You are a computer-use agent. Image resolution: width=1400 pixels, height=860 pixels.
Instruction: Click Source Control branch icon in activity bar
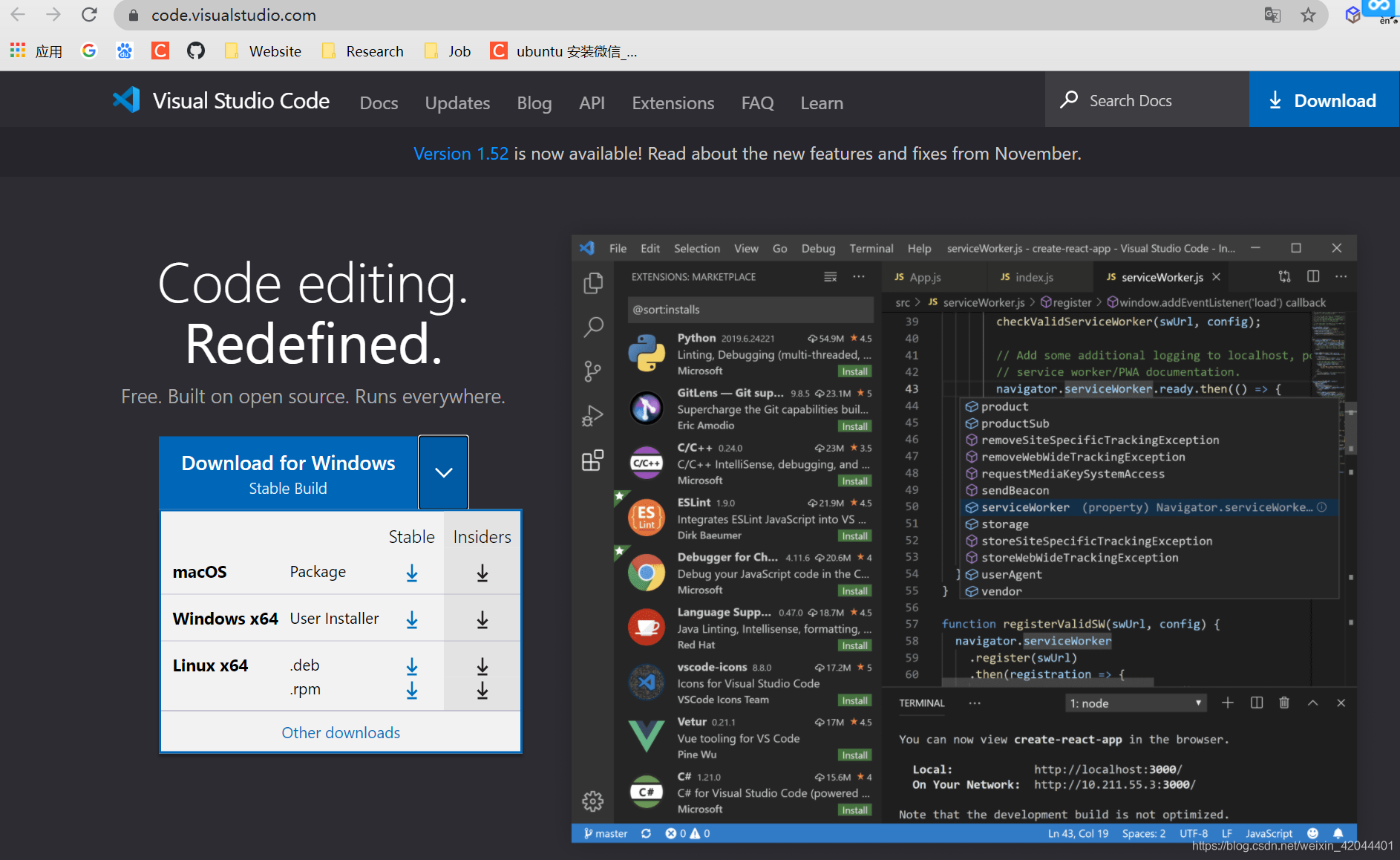(x=593, y=371)
